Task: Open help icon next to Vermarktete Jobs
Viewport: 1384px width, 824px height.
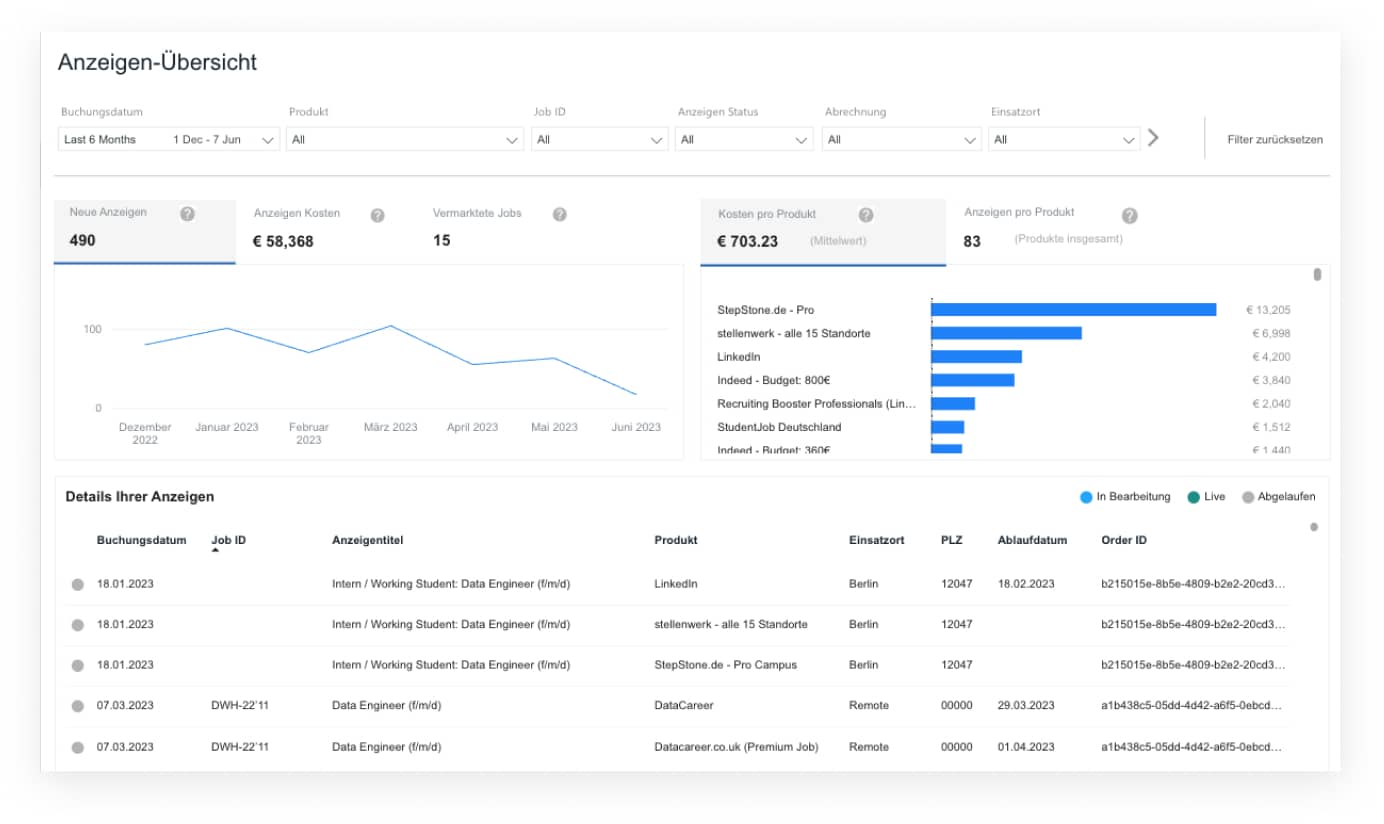Action: pyautogui.click(x=560, y=214)
